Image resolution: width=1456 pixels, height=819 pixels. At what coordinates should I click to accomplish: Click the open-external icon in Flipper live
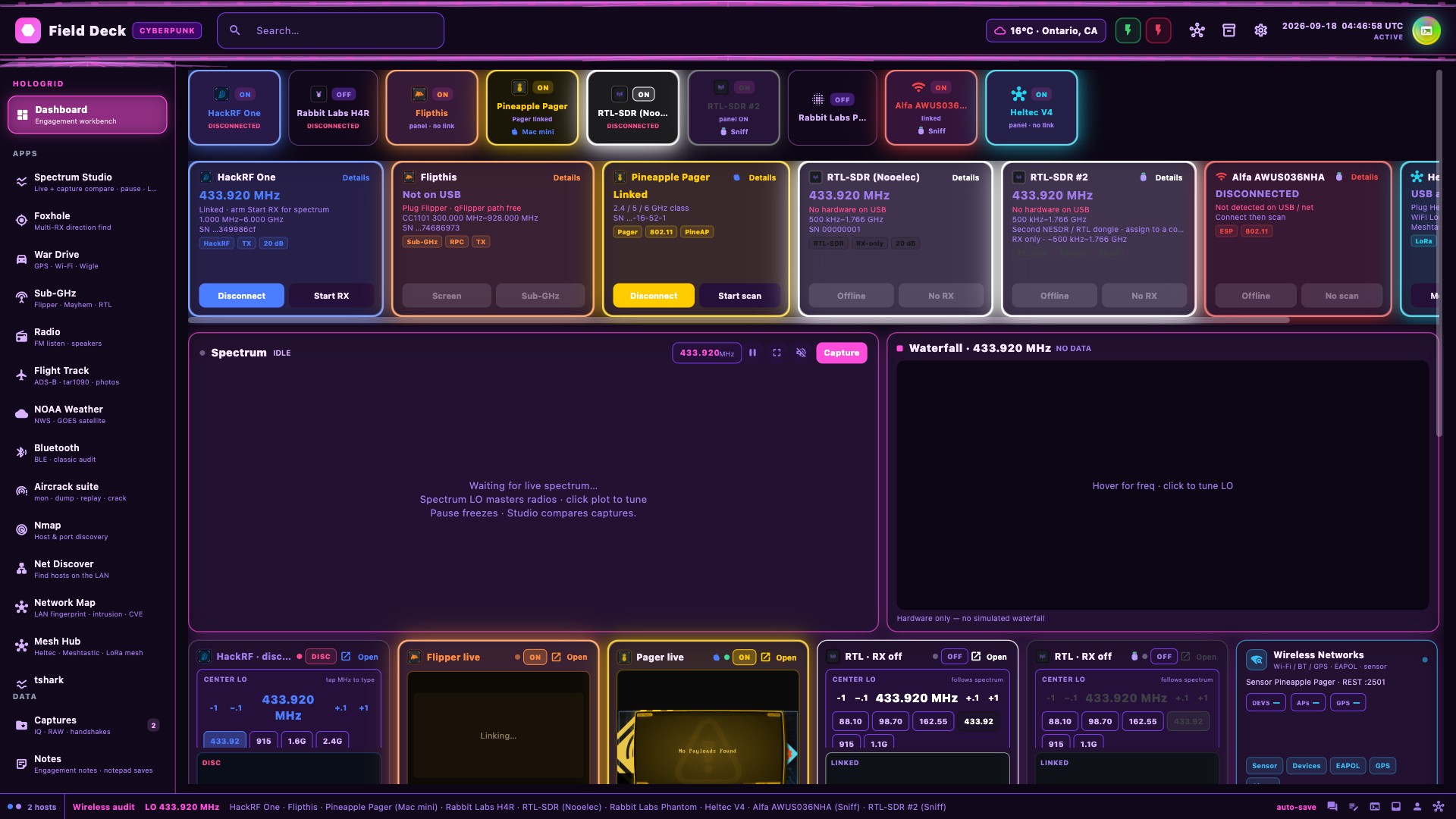pos(556,657)
